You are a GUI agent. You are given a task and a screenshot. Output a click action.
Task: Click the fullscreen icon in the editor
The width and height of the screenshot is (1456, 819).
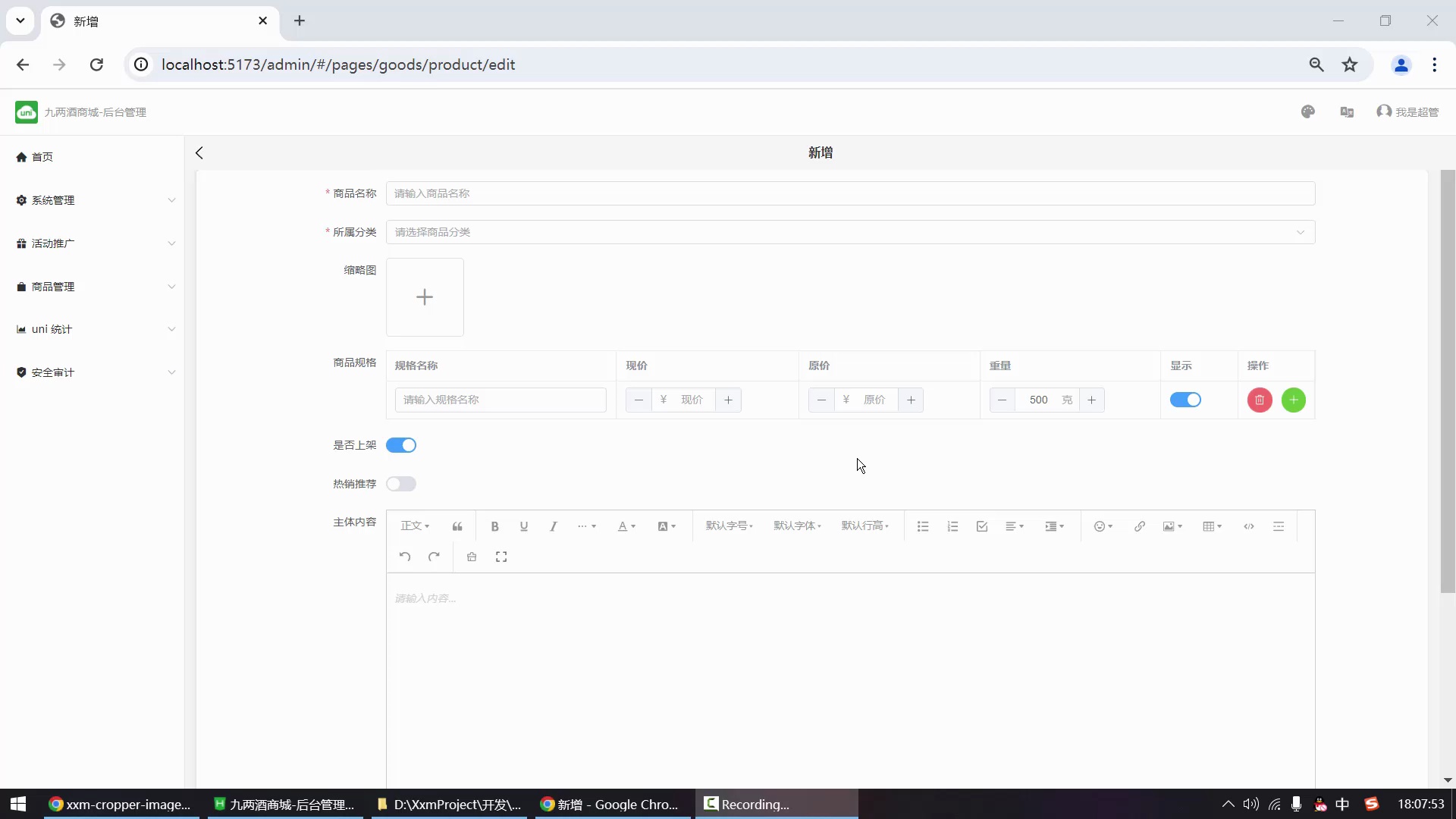tap(501, 557)
